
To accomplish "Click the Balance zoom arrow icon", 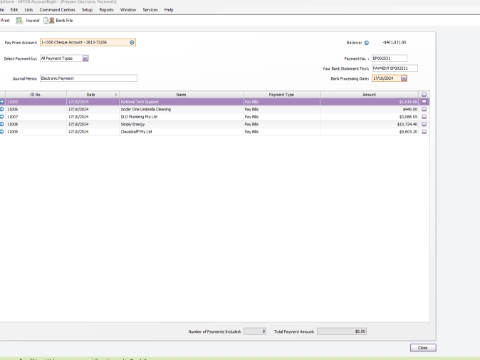I will click(367, 43).
